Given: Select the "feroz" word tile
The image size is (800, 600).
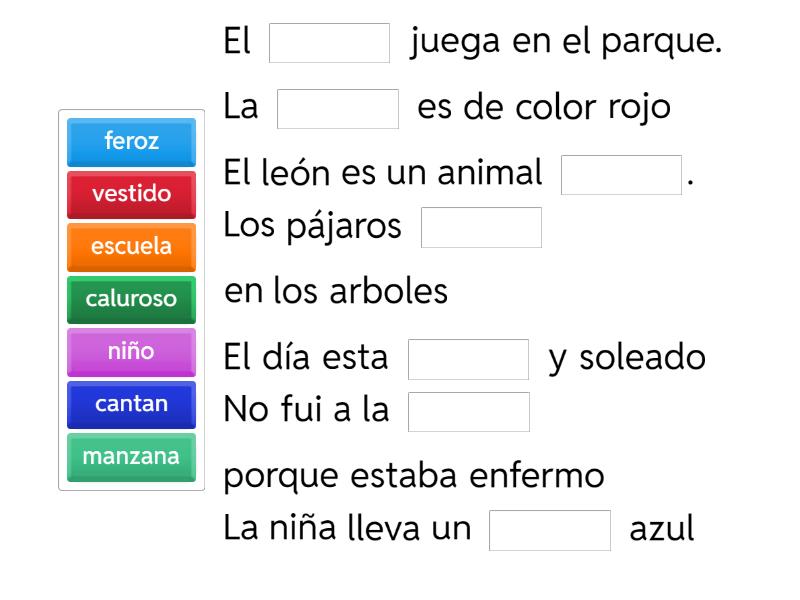Looking at the screenshot, I should point(130,142).
